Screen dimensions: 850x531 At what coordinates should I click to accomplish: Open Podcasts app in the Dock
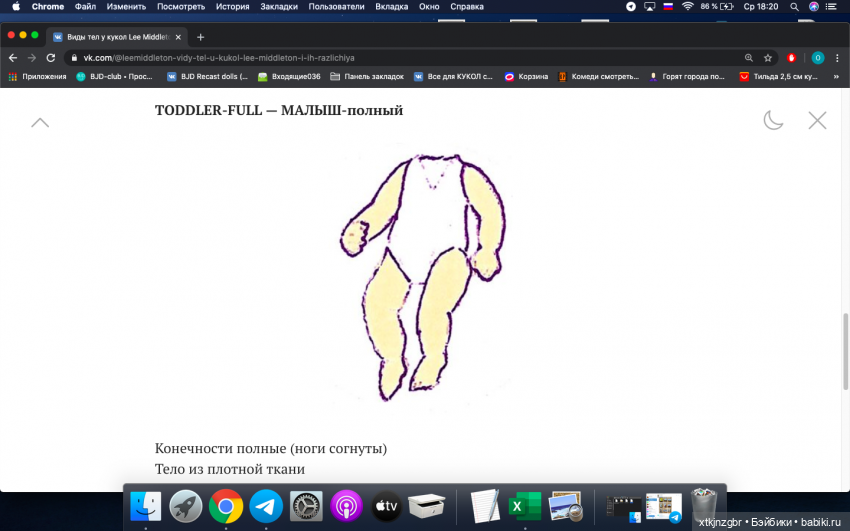point(346,506)
